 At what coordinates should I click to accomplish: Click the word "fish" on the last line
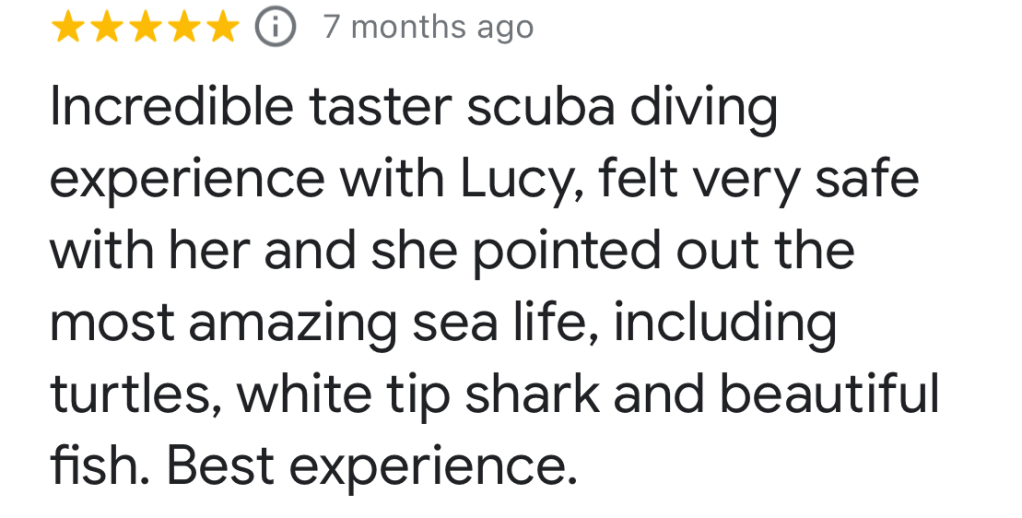point(92,467)
